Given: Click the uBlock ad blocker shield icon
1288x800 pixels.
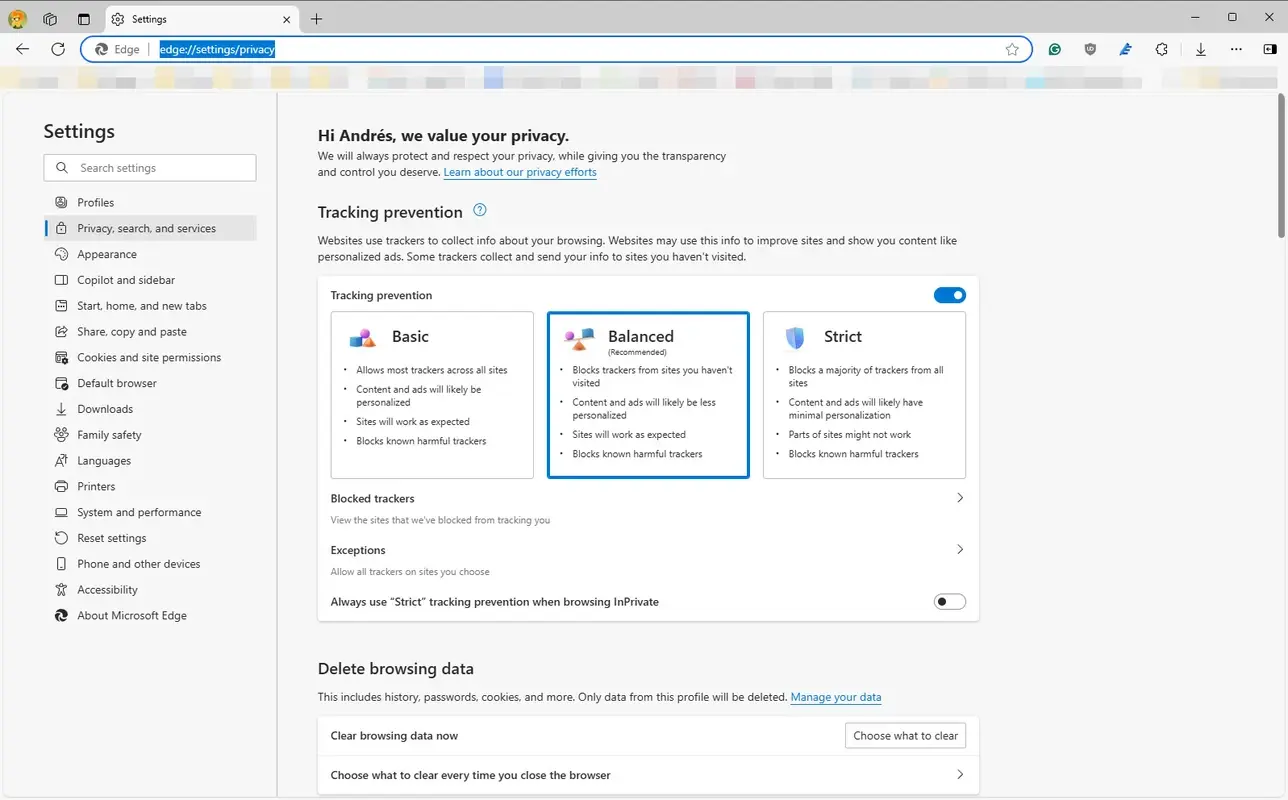Looking at the screenshot, I should coord(1090,48).
